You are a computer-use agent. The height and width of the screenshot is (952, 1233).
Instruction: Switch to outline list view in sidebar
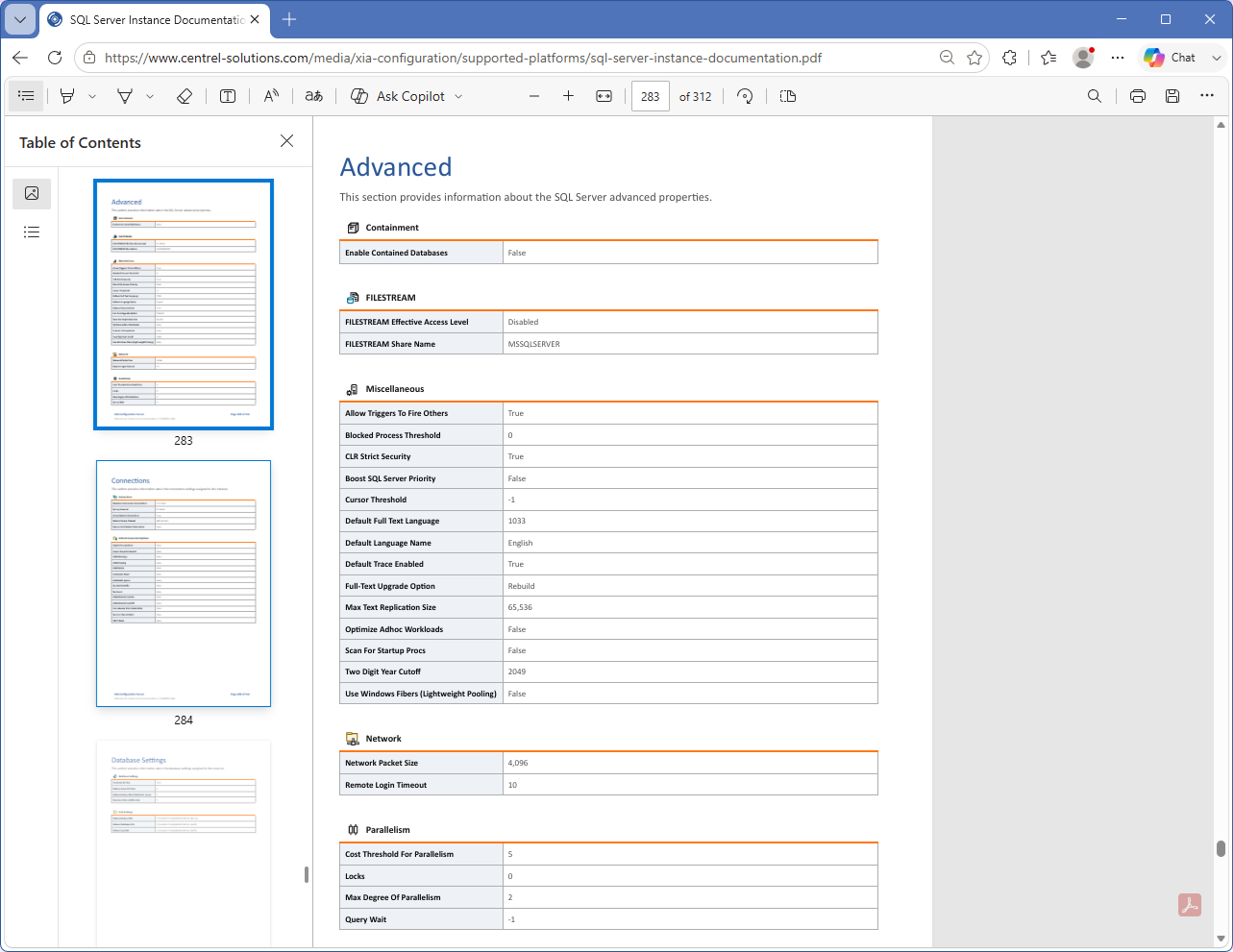[32, 232]
